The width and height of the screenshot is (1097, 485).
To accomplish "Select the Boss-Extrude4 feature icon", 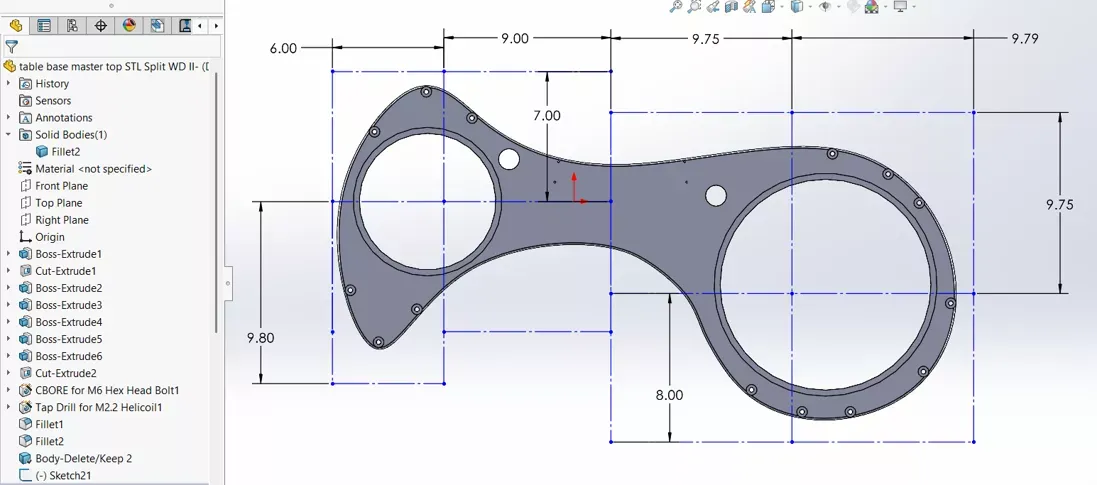I will coord(26,322).
